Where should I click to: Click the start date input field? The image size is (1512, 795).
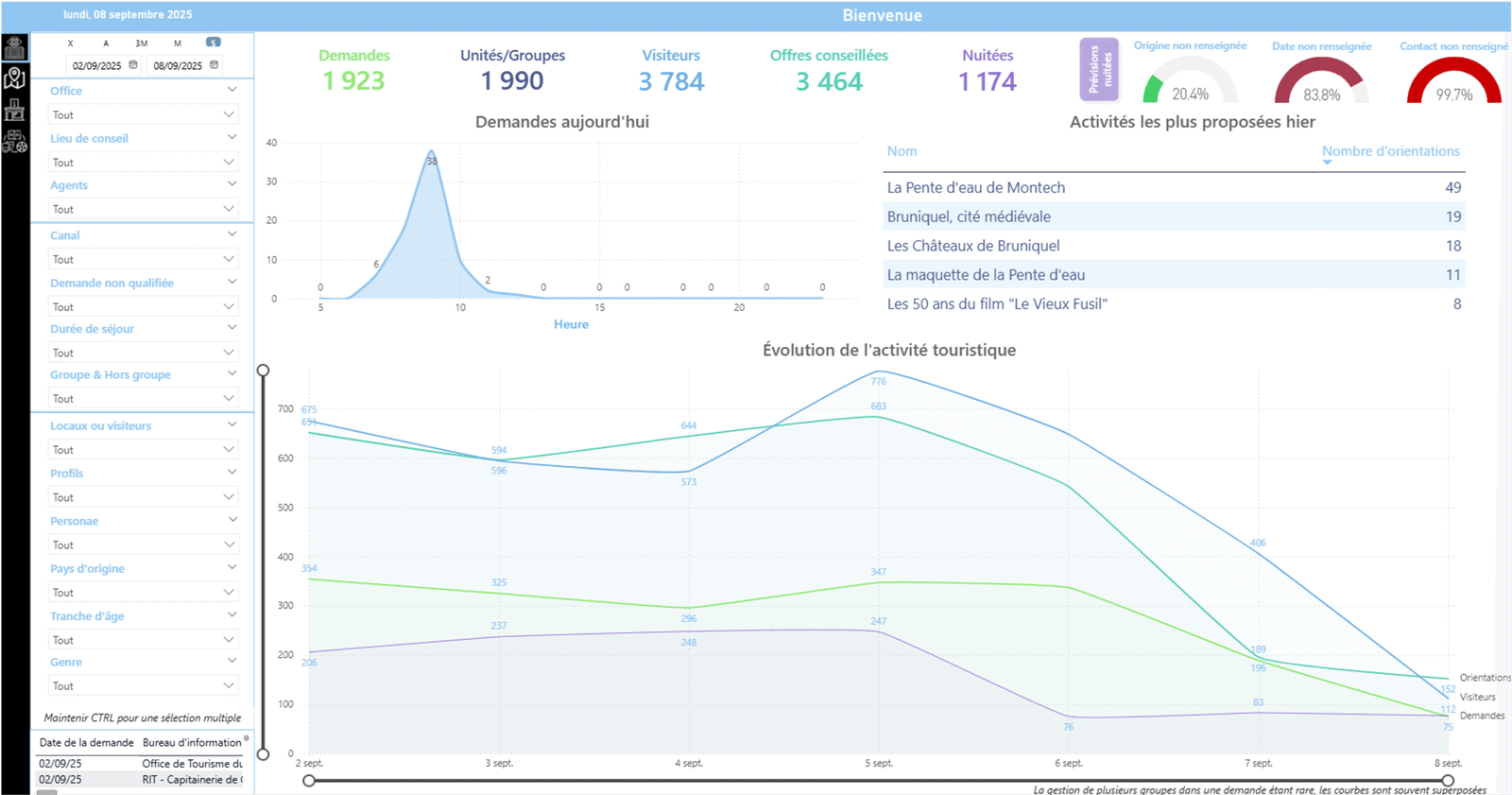[97, 66]
